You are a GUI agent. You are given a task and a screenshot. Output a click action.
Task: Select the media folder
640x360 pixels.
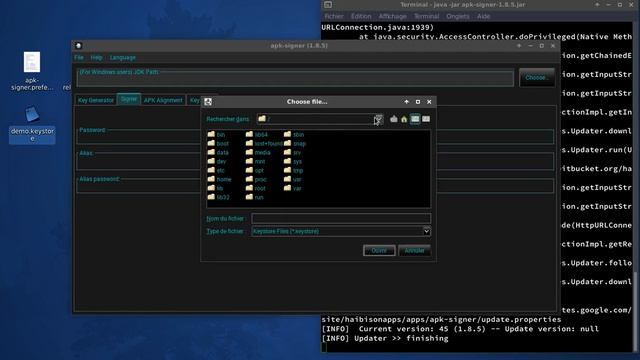[x=258, y=152]
